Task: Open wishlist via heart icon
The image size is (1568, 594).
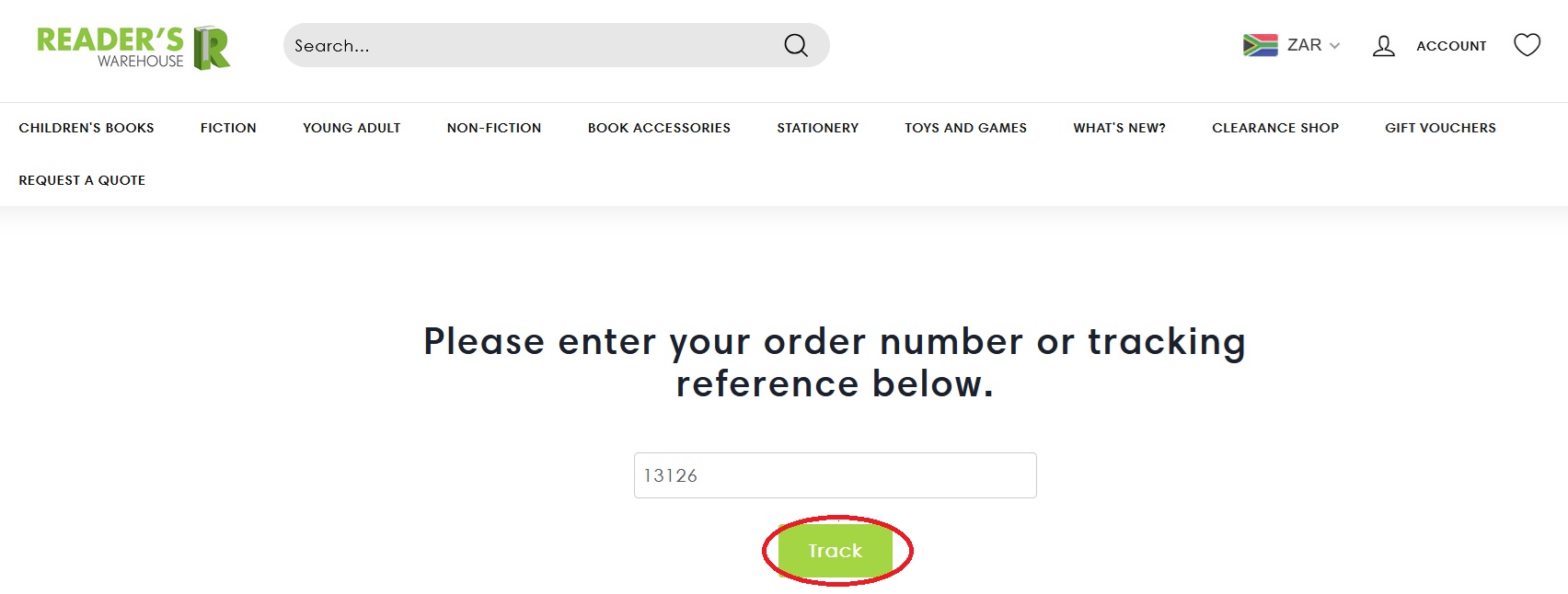Action: click(x=1527, y=45)
